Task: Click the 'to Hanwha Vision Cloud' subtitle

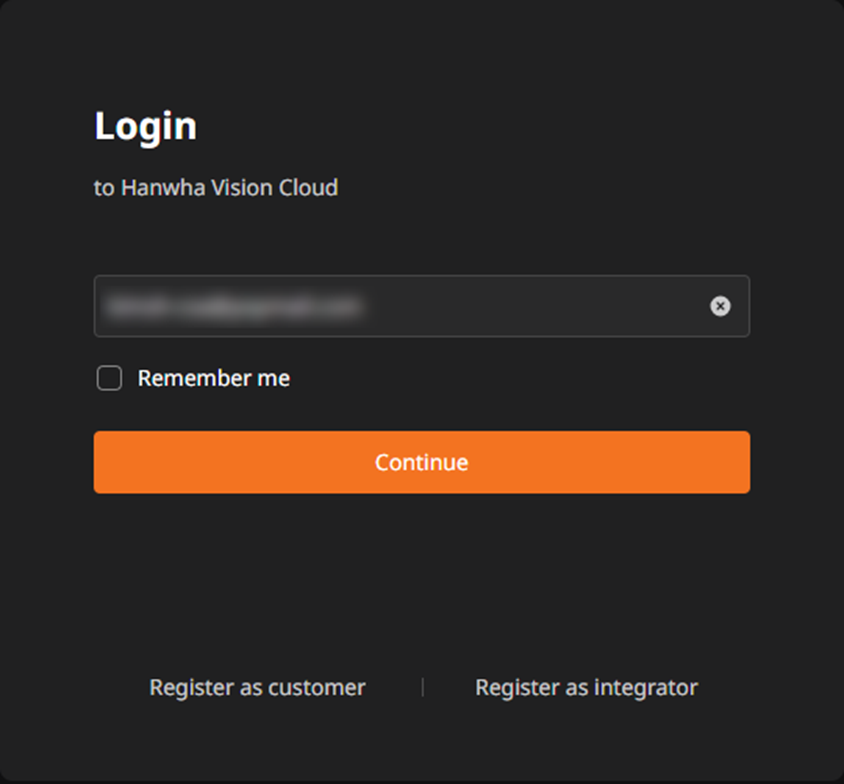Action: (x=216, y=188)
